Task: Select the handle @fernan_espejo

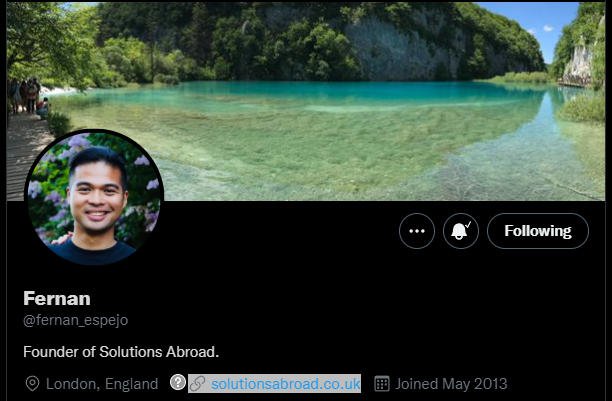Action: 76,320
